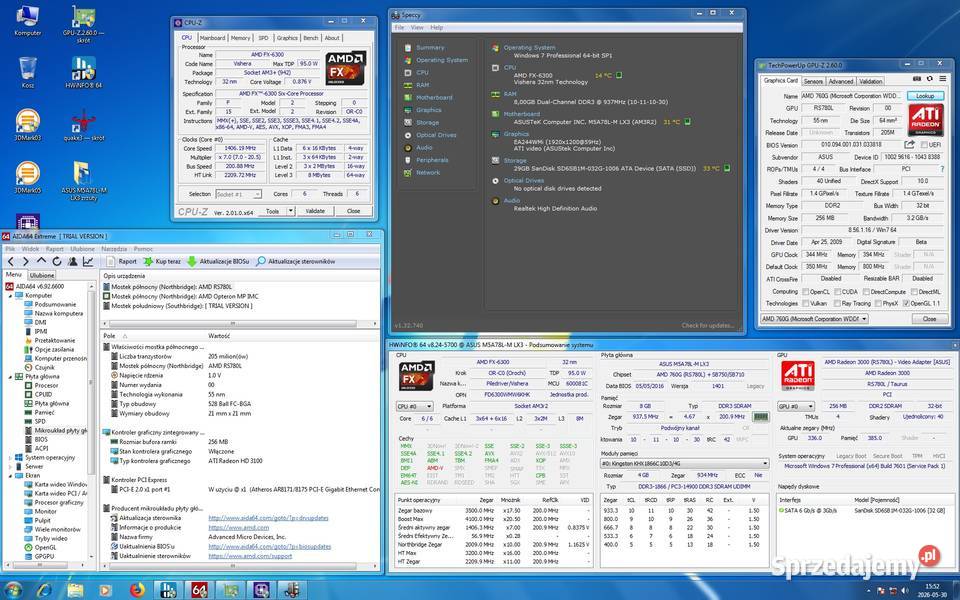Viewport: 960px width, 600px height.
Task: Switch to CPU-Z Memory tab
Action: pyautogui.click(x=241, y=38)
